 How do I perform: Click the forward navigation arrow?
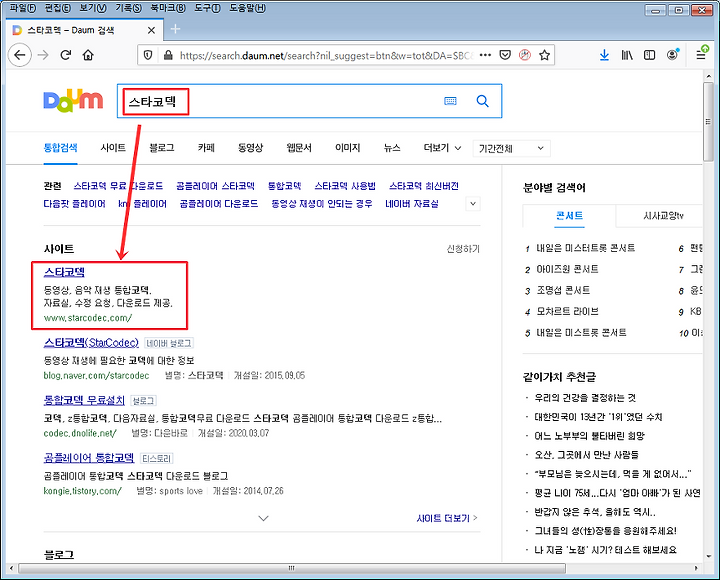pyautogui.click(x=43, y=55)
